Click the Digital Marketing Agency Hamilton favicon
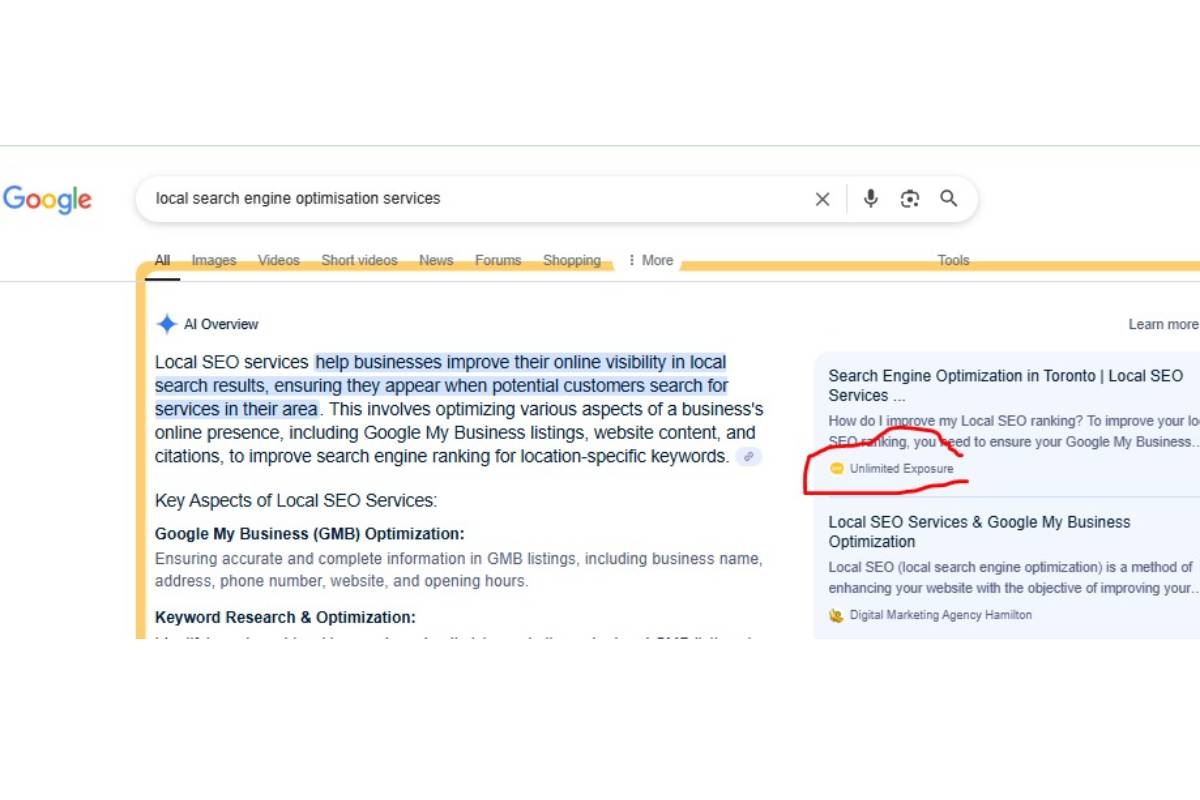The height and width of the screenshot is (800, 1200). click(836, 614)
